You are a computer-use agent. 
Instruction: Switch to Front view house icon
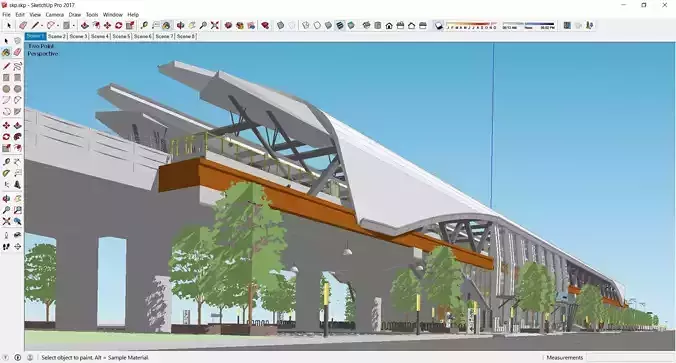coord(389,25)
